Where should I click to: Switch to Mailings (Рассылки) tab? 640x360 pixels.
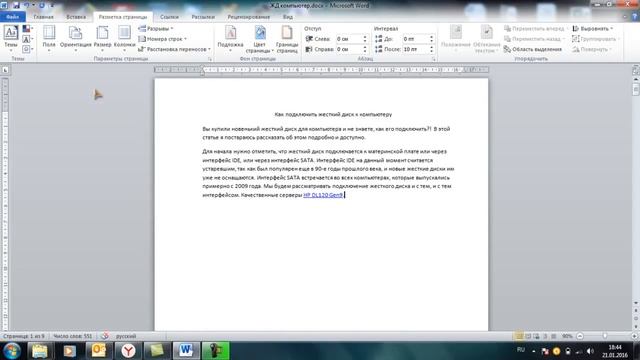point(203,17)
